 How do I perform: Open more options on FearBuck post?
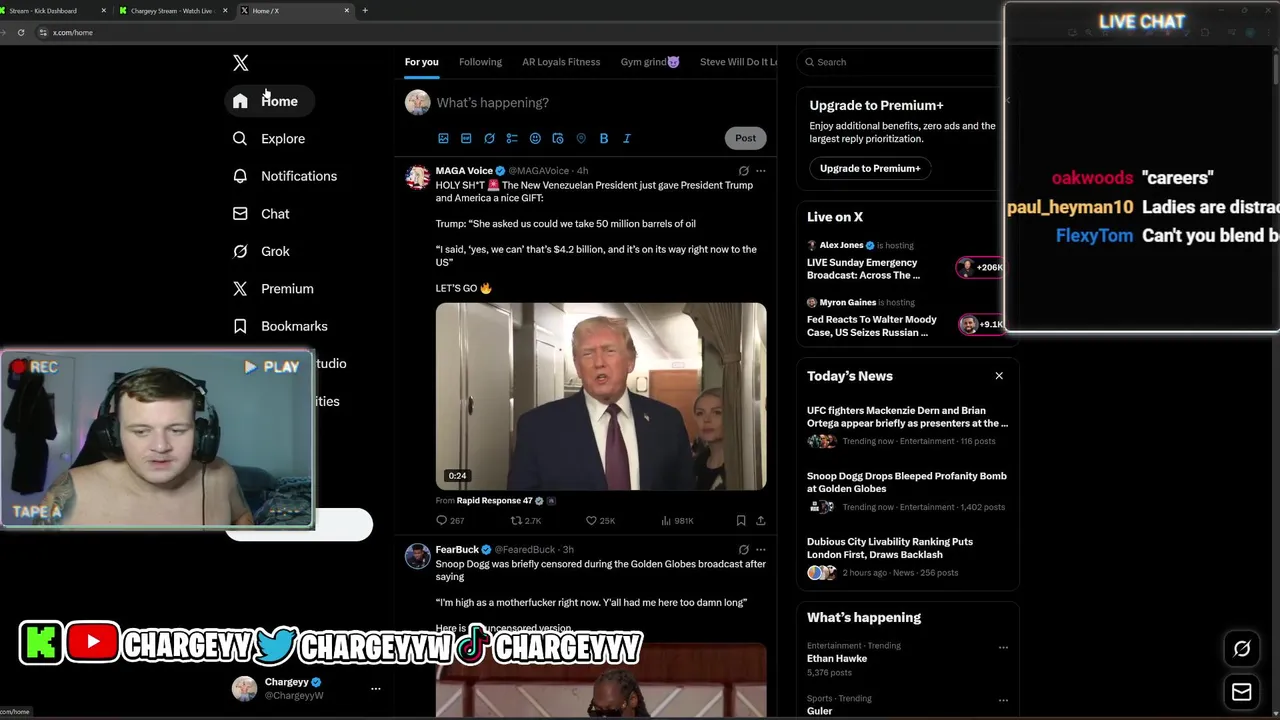click(761, 549)
